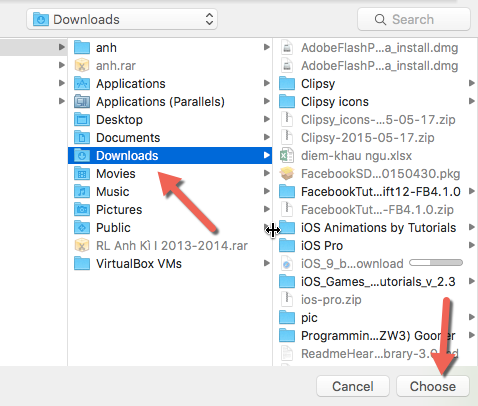Image resolution: width=478 pixels, height=406 pixels.
Task: Expand the iOS Pro folder chevron
Action: coord(471,245)
